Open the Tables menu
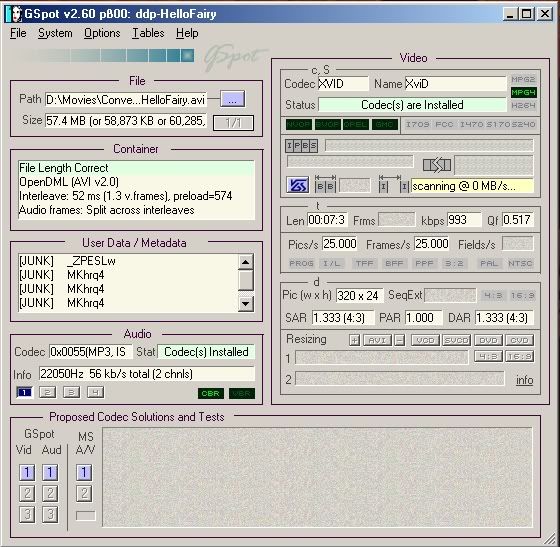This screenshot has width=560, height=547. (x=148, y=33)
